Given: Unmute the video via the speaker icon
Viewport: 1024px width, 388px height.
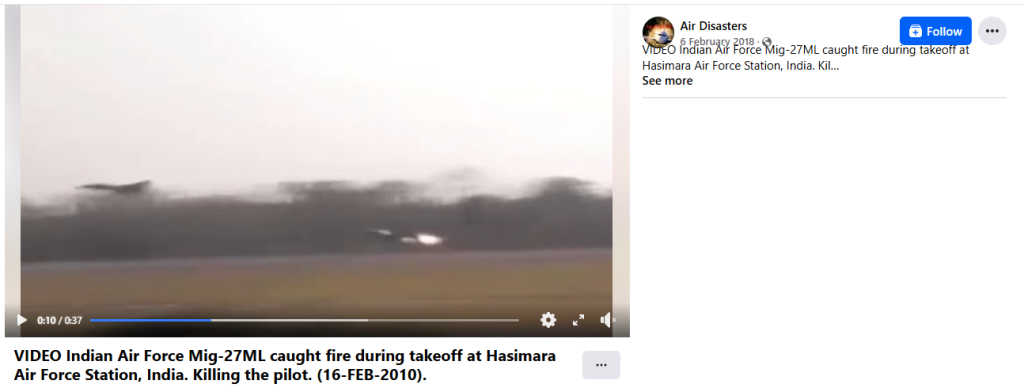Looking at the screenshot, I should point(607,320).
